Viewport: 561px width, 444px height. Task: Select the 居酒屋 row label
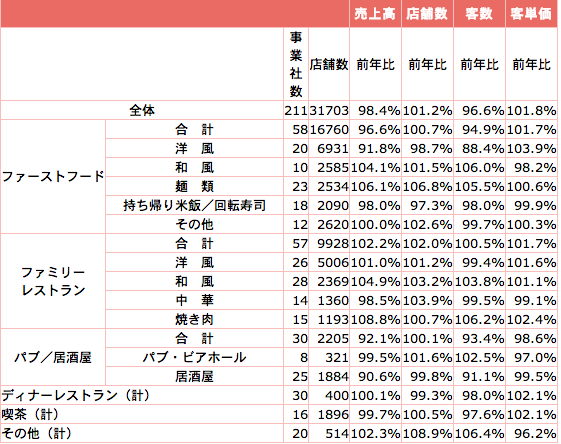click(194, 376)
